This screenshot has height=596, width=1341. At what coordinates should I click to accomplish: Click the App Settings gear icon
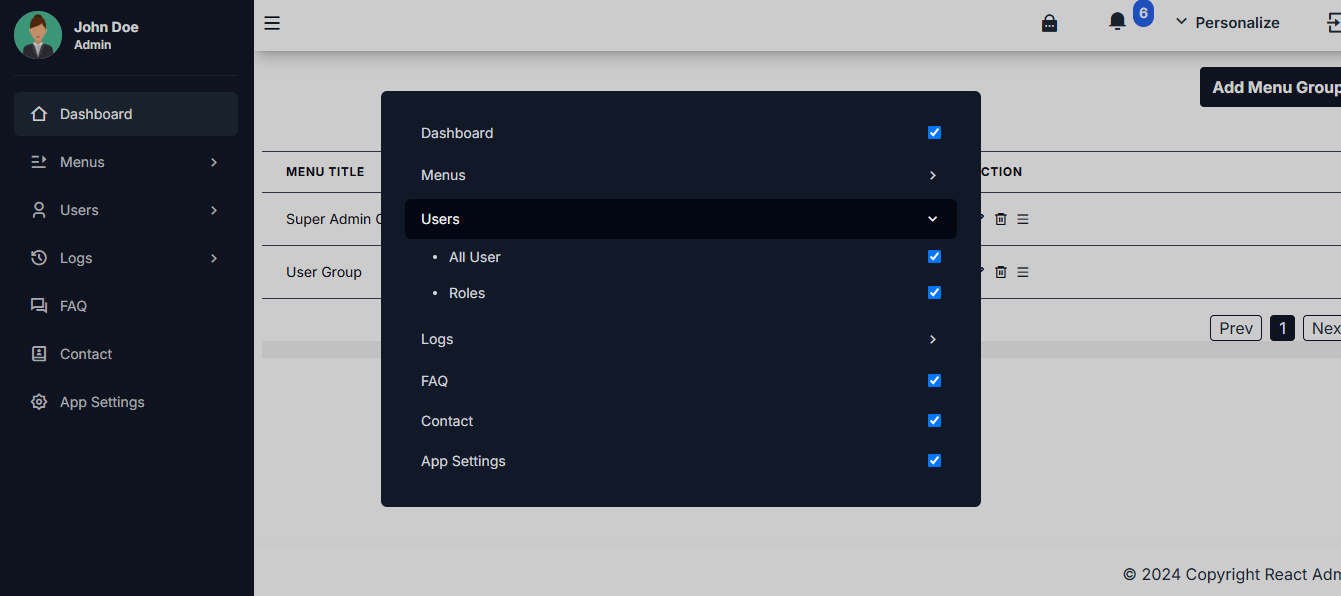38,401
